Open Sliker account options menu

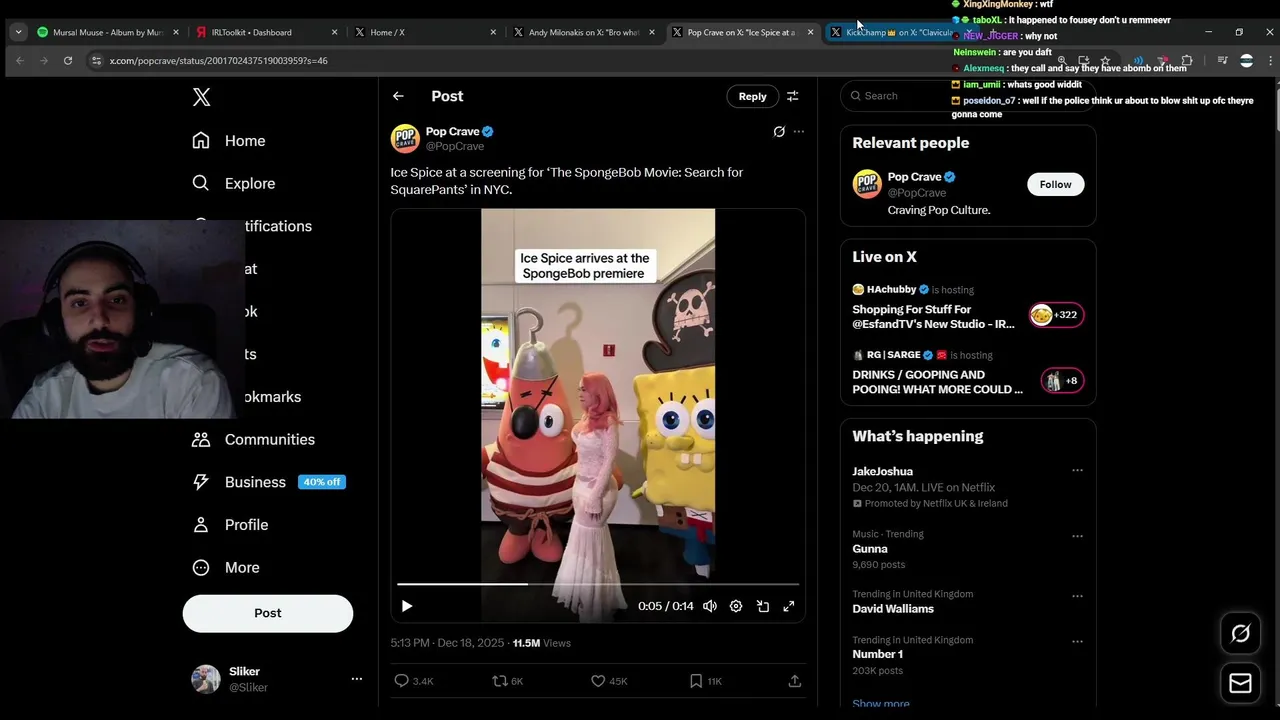[356, 679]
